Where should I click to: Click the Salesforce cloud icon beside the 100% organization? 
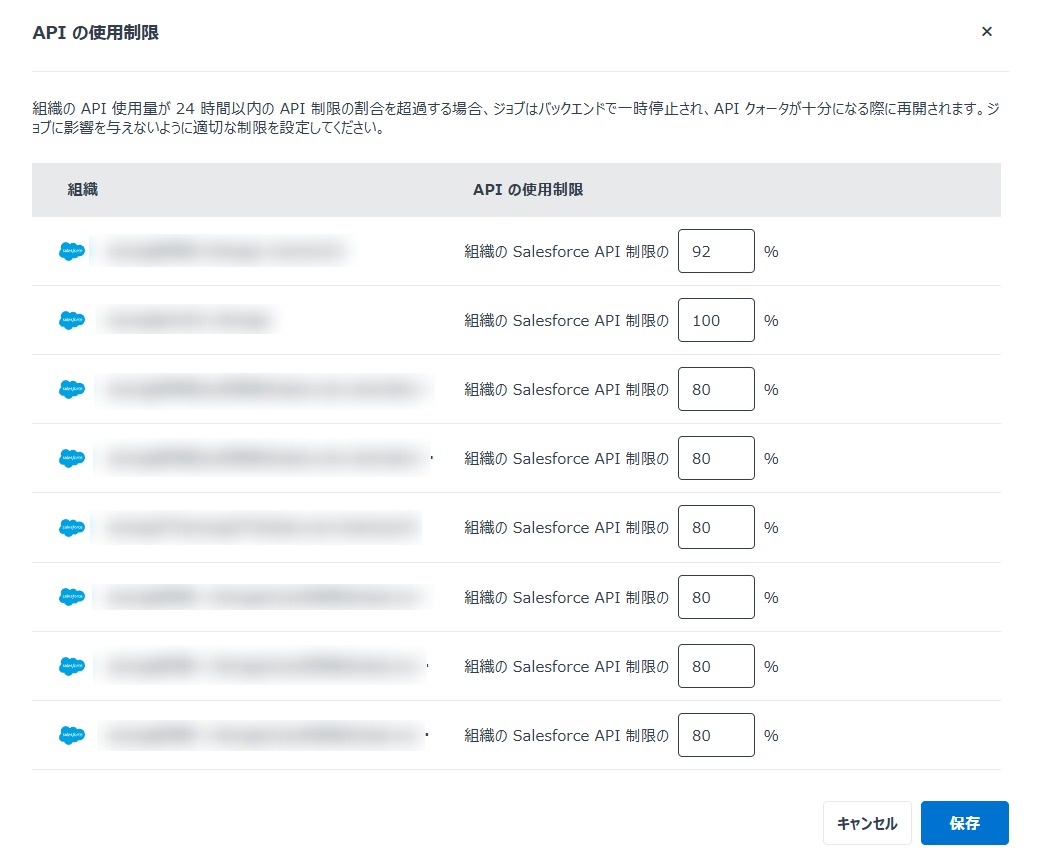click(71, 320)
